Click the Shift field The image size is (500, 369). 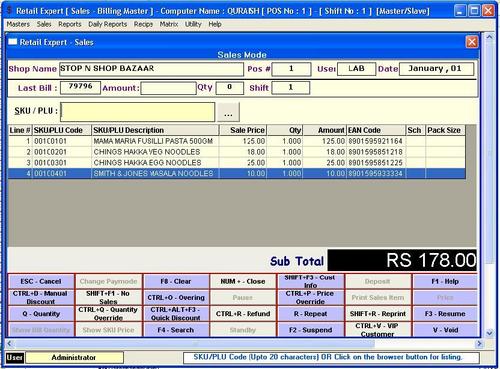click(x=291, y=88)
